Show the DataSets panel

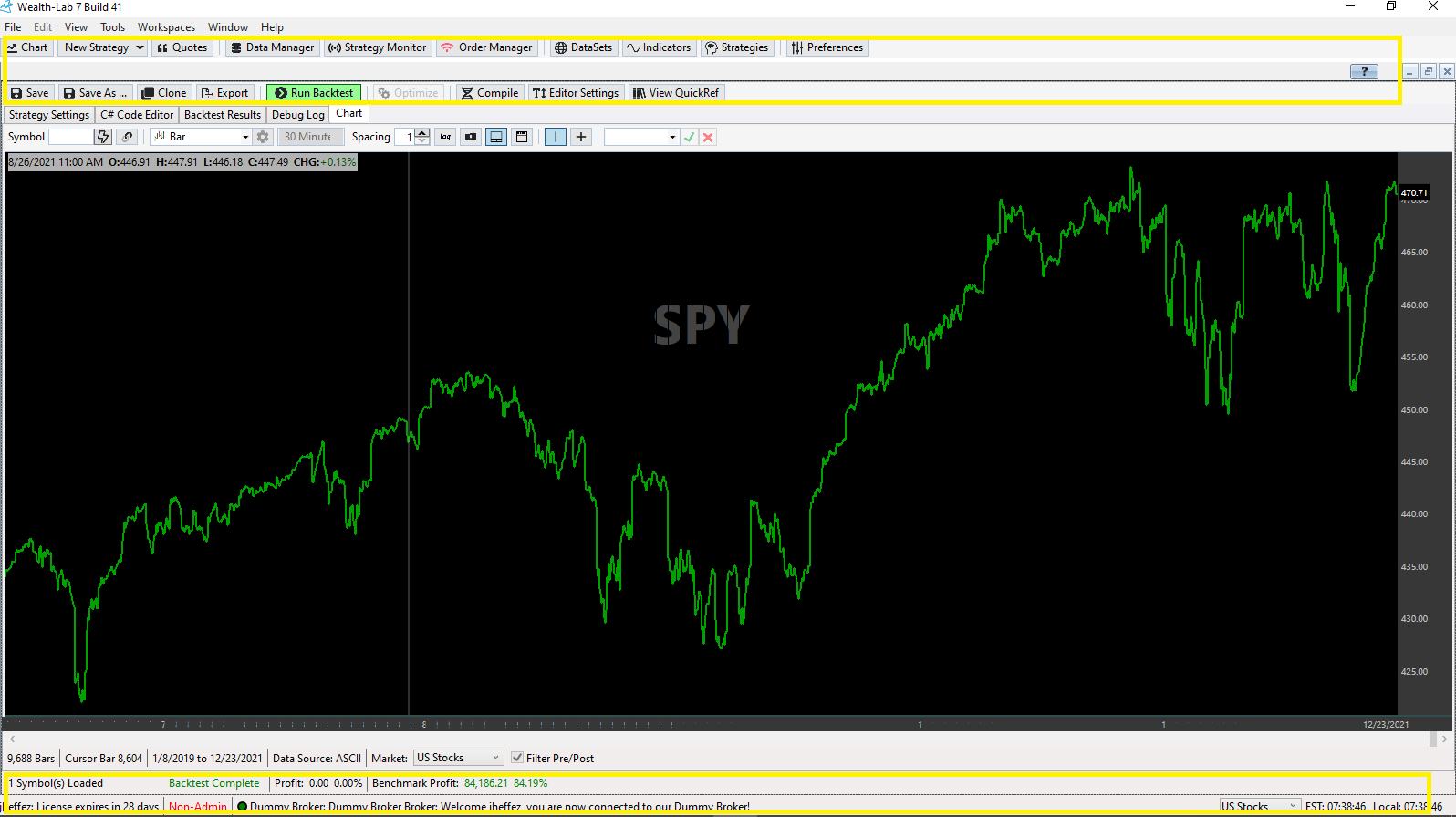pyautogui.click(x=583, y=47)
